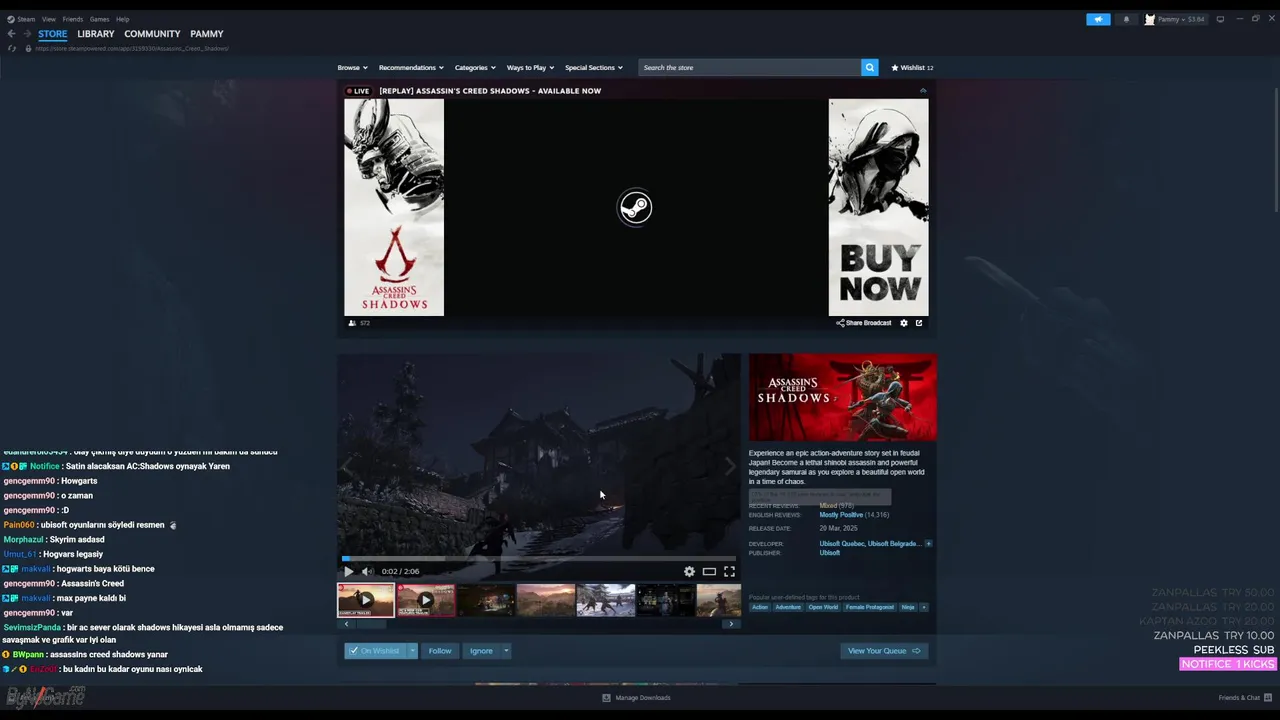Pop out the broadcast in a new window
1280x720 pixels.
pyautogui.click(x=919, y=323)
